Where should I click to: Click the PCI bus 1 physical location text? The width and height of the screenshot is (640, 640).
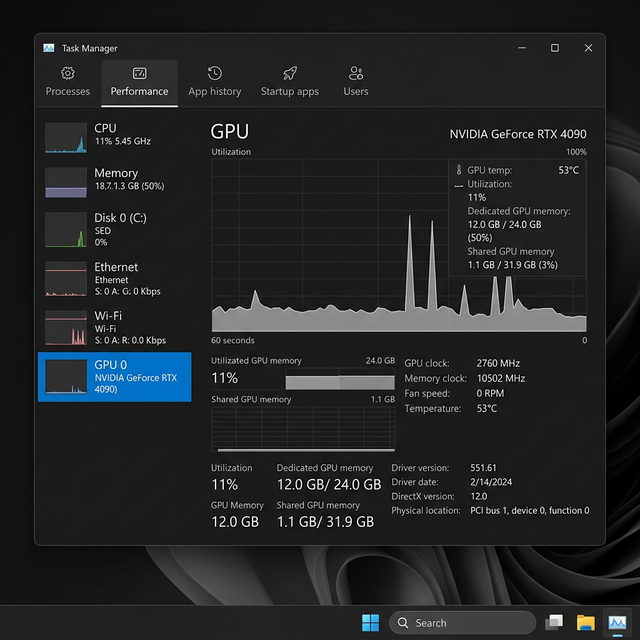point(530,511)
